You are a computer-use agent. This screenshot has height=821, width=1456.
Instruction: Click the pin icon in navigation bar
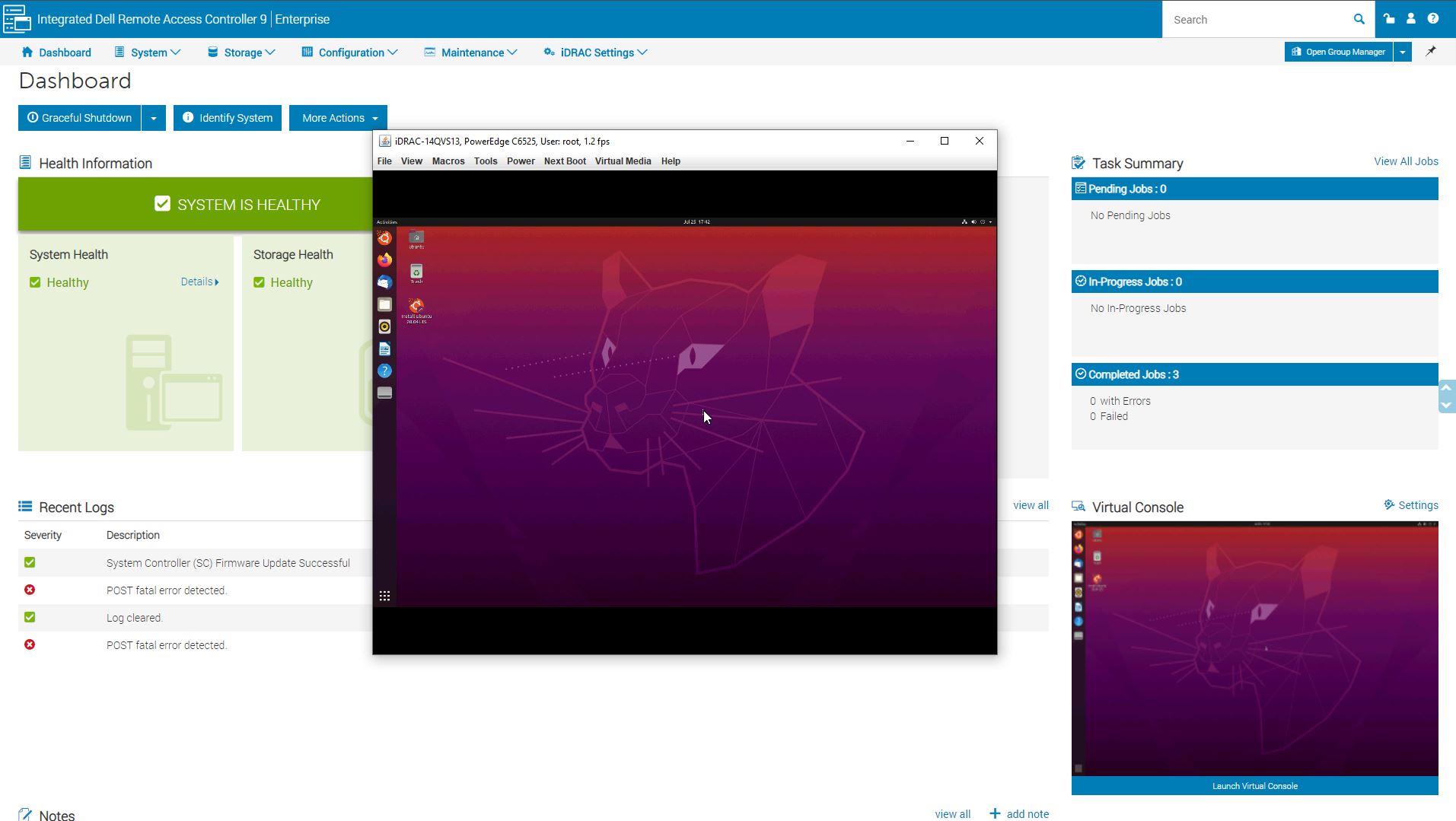1431,52
